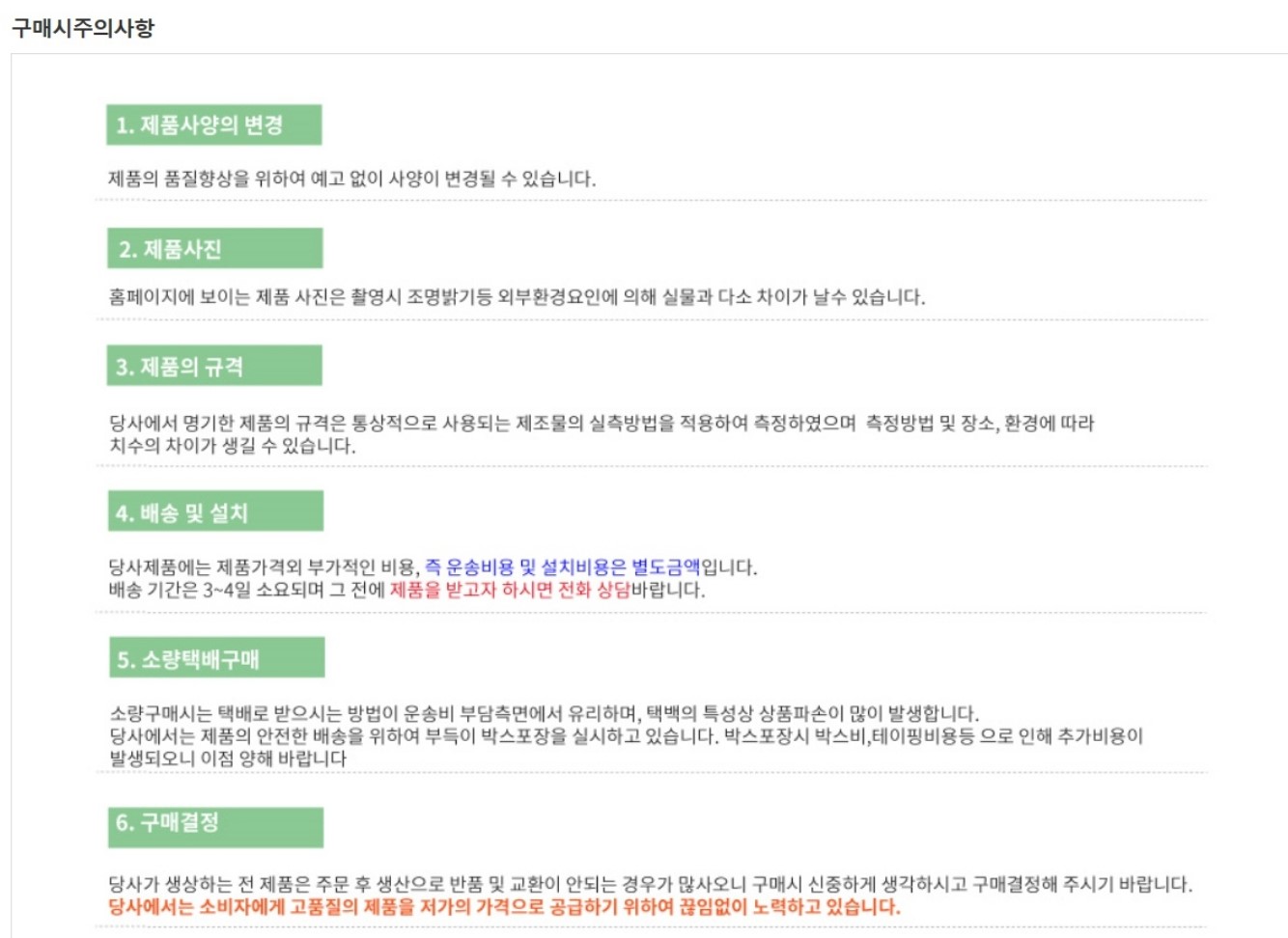Click the sentence about 사양이 변경될 수 있습니다
This screenshot has width=1288, height=938.
(352, 179)
